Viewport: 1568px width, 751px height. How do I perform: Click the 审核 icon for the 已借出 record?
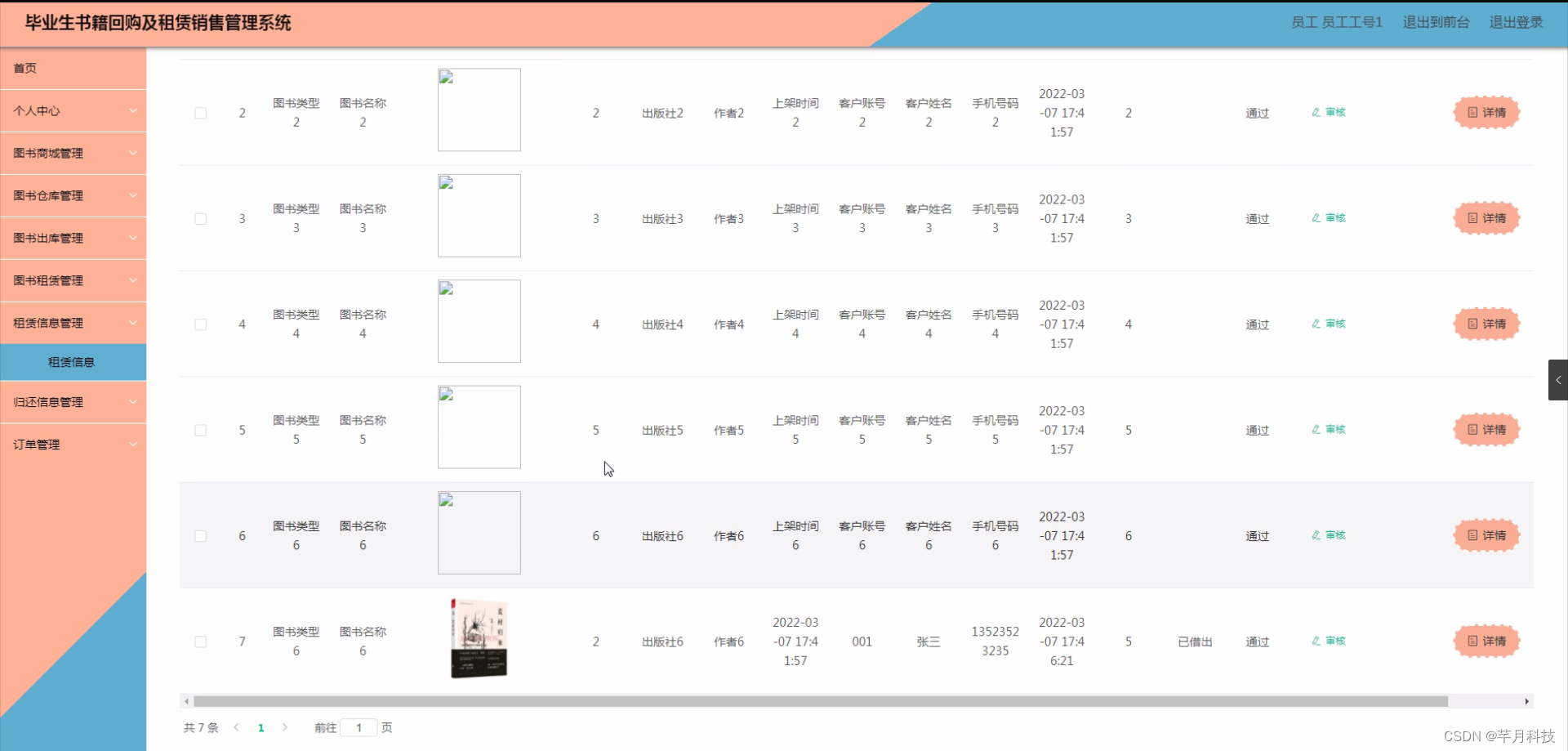[x=1329, y=641]
